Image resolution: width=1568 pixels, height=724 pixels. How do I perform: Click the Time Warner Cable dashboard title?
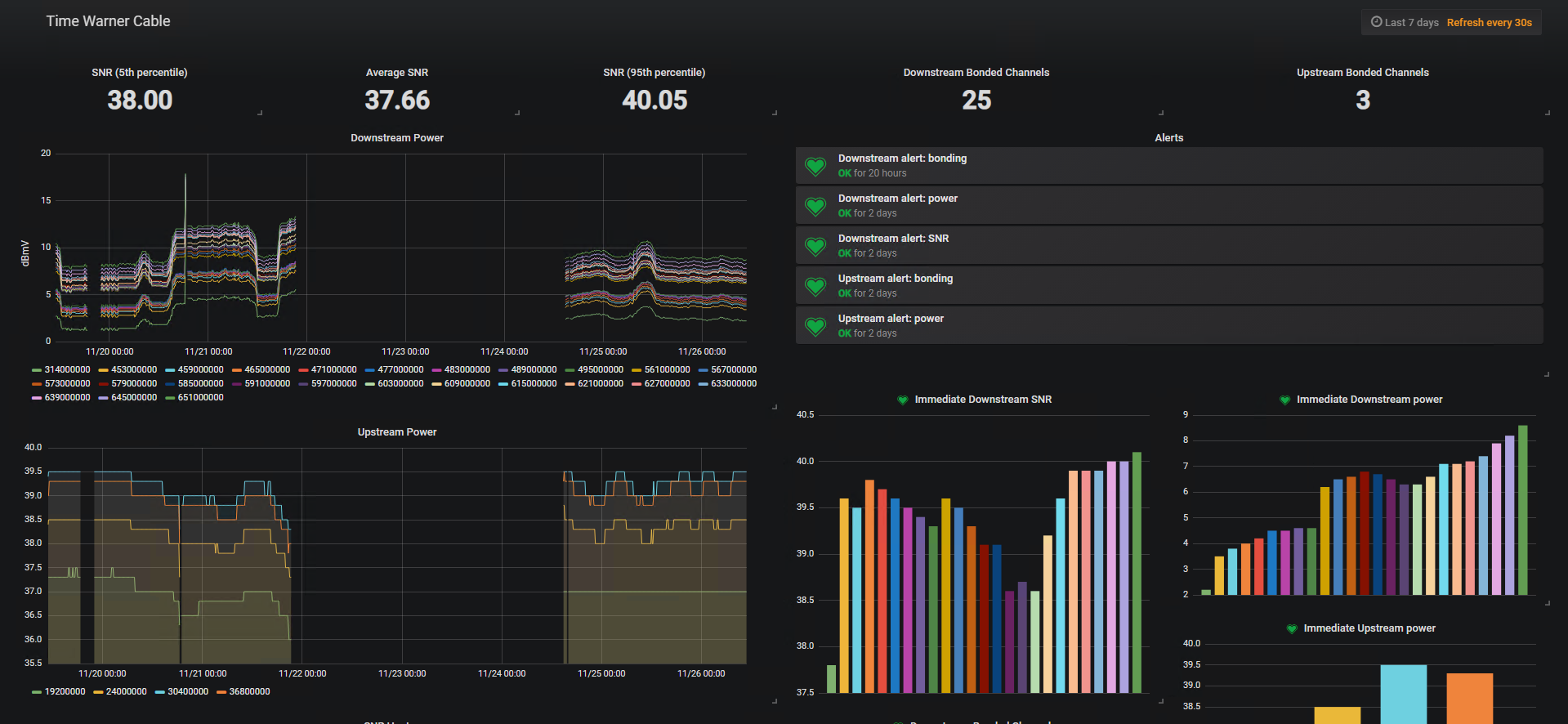108,21
